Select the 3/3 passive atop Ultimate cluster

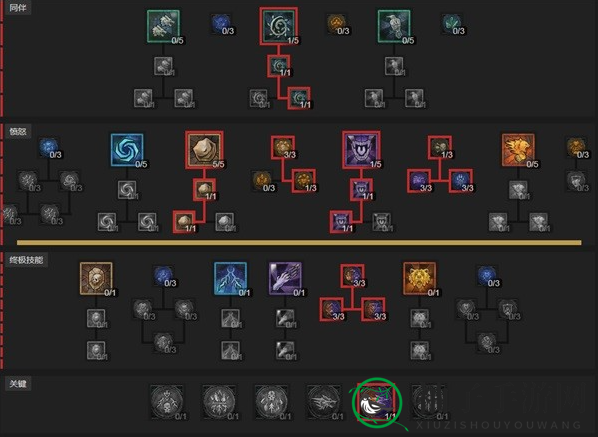[352, 276]
